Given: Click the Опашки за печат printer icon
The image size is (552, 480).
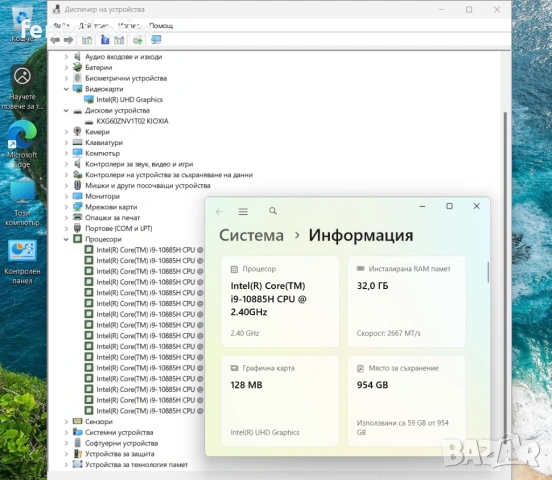Looking at the screenshot, I should (x=77, y=218).
